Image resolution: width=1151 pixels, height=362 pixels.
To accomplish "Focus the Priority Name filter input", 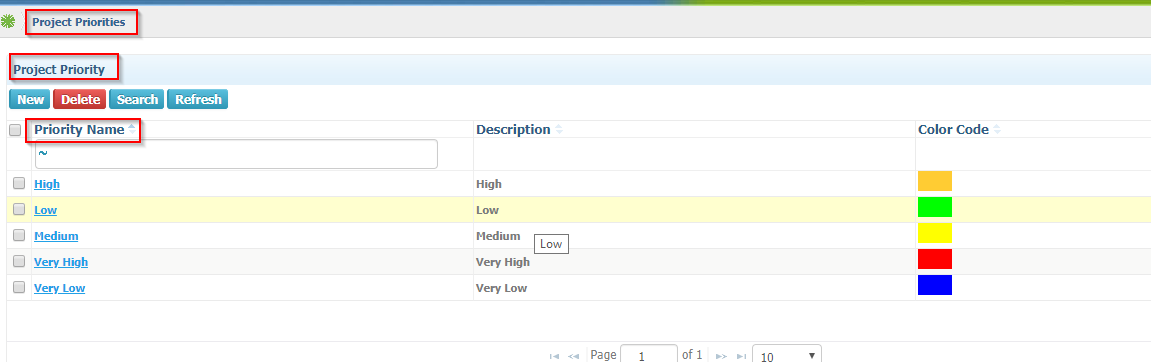I will pyautogui.click(x=236, y=154).
